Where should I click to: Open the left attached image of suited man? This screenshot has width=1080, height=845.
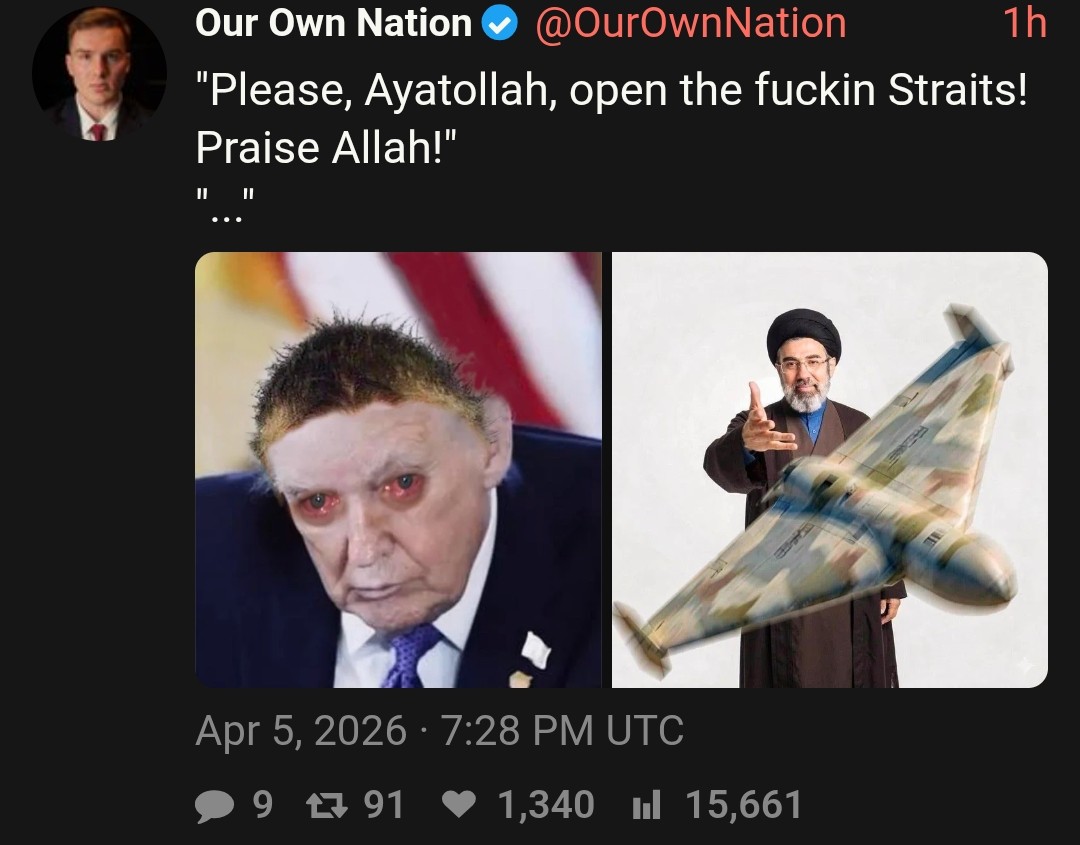pyautogui.click(x=398, y=470)
